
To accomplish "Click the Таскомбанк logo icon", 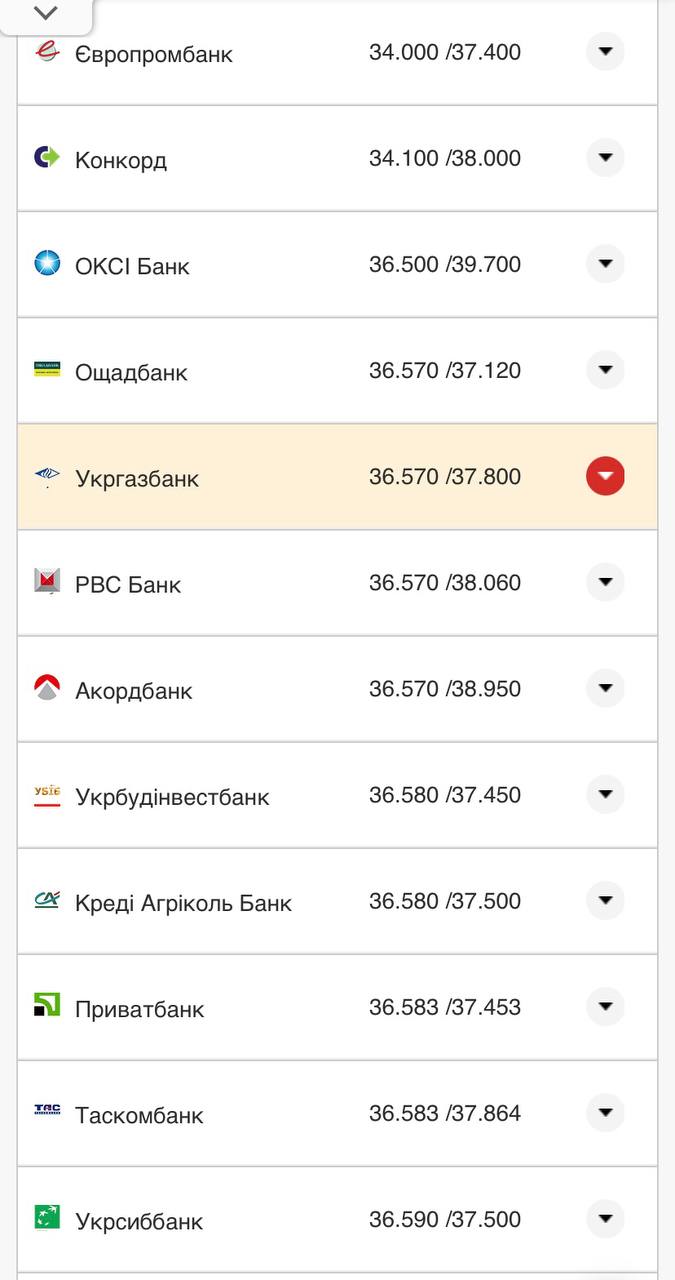I will pyautogui.click(x=47, y=1111).
